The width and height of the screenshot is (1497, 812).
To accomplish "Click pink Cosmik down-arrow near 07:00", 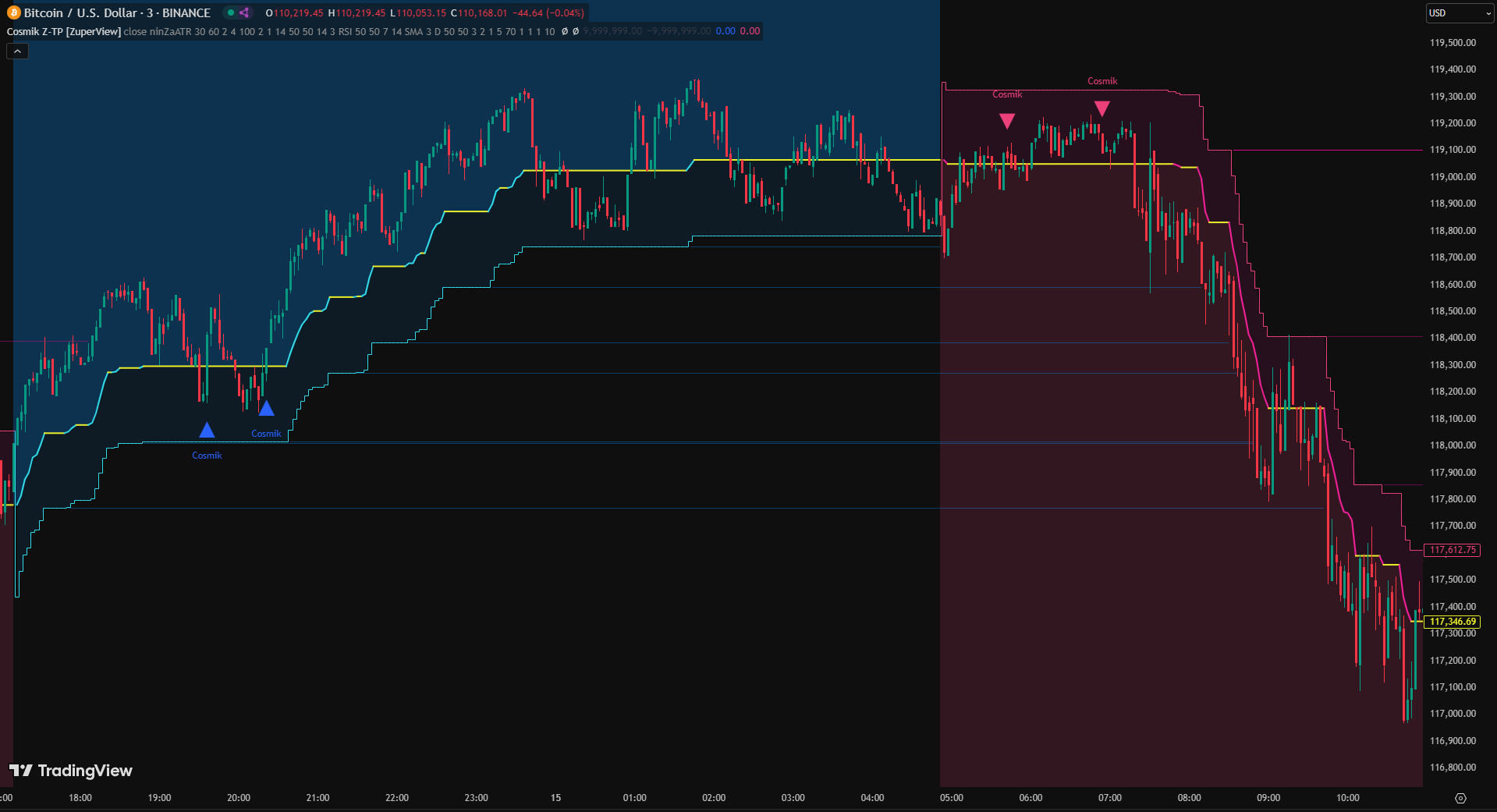I will 1101,108.
